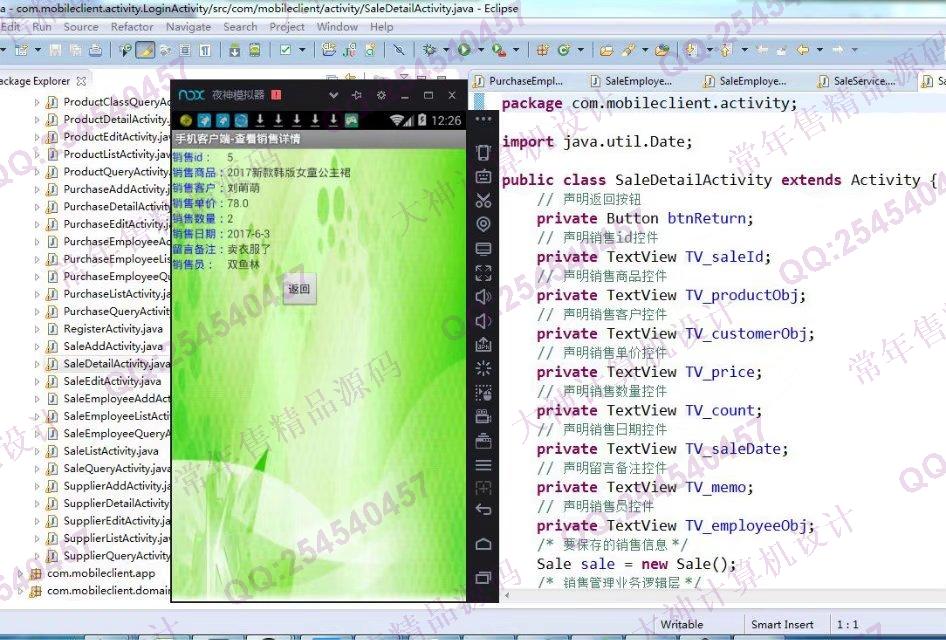Open the Run dropdown arrow
This screenshot has height=640, width=946.
click(481, 50)
